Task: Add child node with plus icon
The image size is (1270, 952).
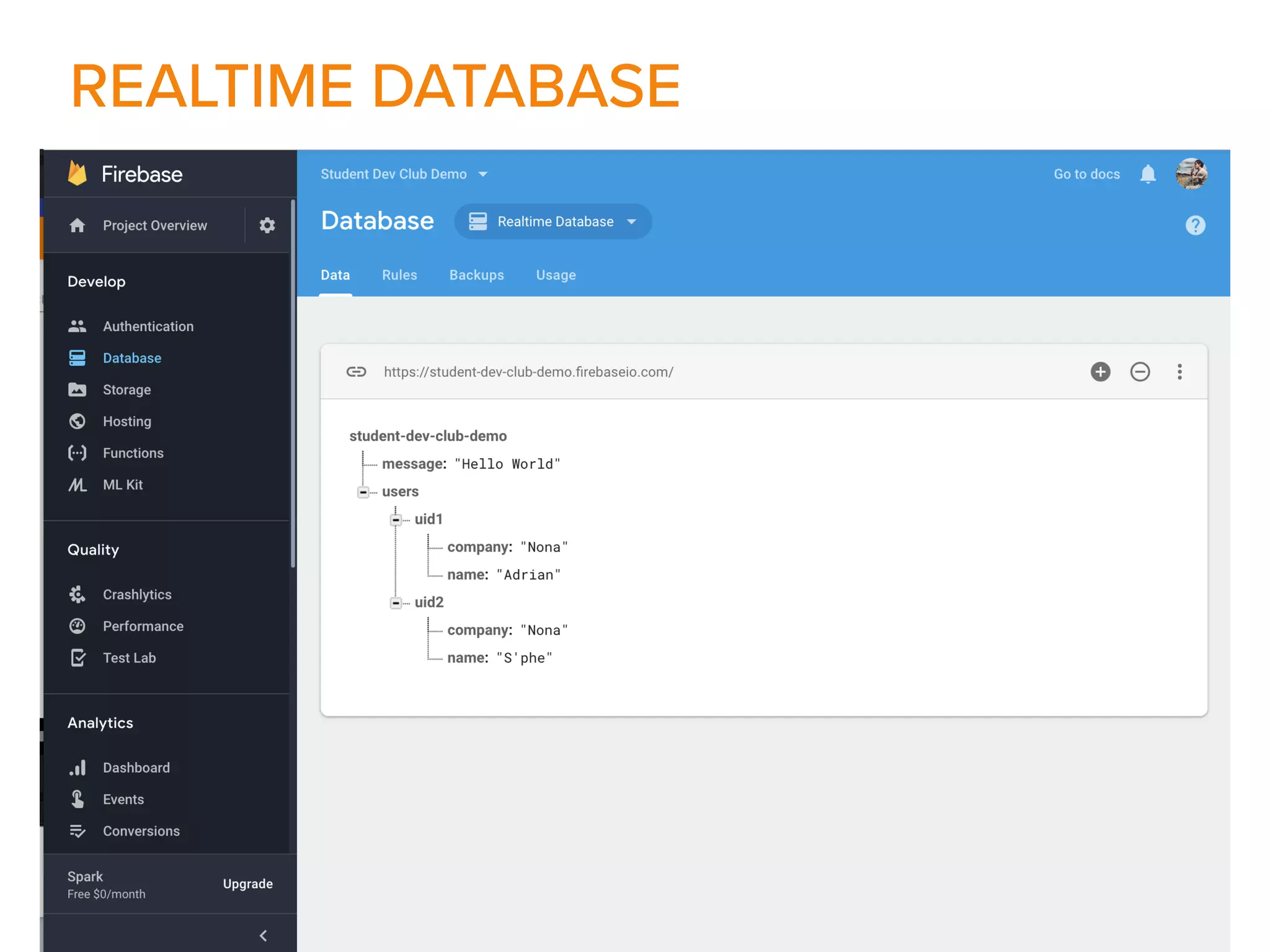Action: tap(1100, 371)
